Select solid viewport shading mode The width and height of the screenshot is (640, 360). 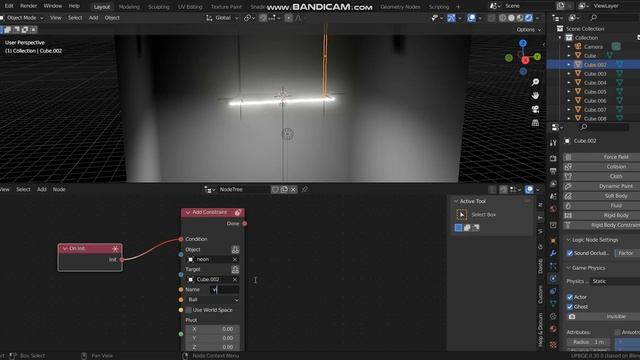click(511, 18)
